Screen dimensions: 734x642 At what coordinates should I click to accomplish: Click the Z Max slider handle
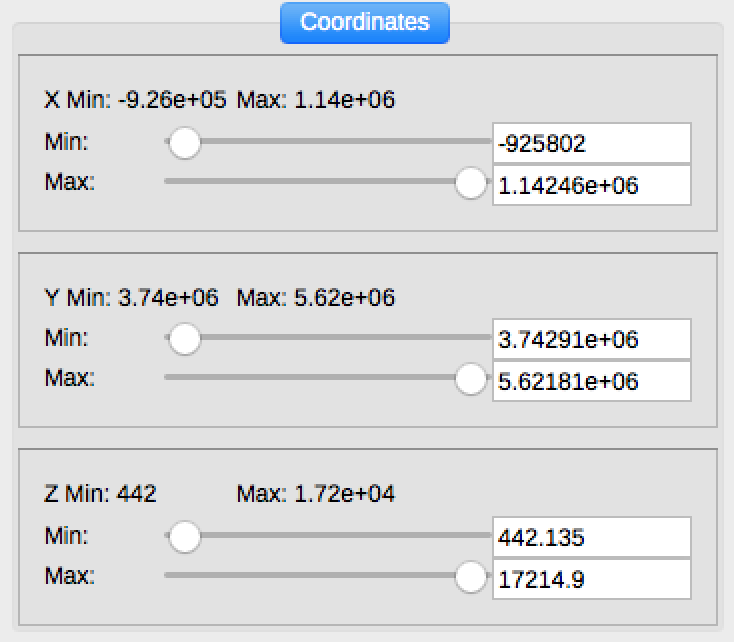click(x=469, y=578)
